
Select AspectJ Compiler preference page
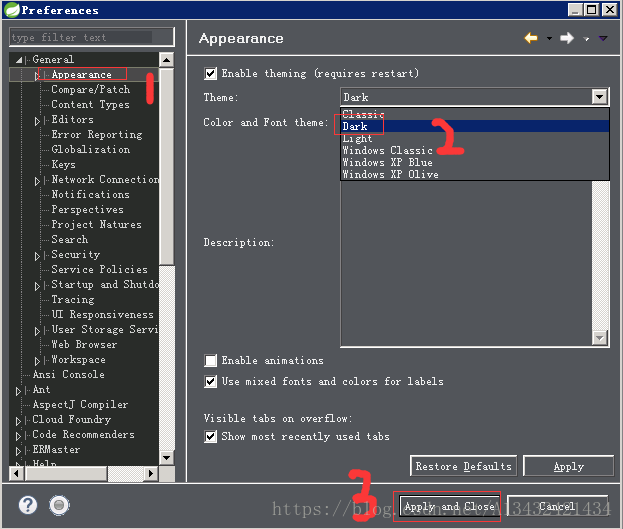80,405
